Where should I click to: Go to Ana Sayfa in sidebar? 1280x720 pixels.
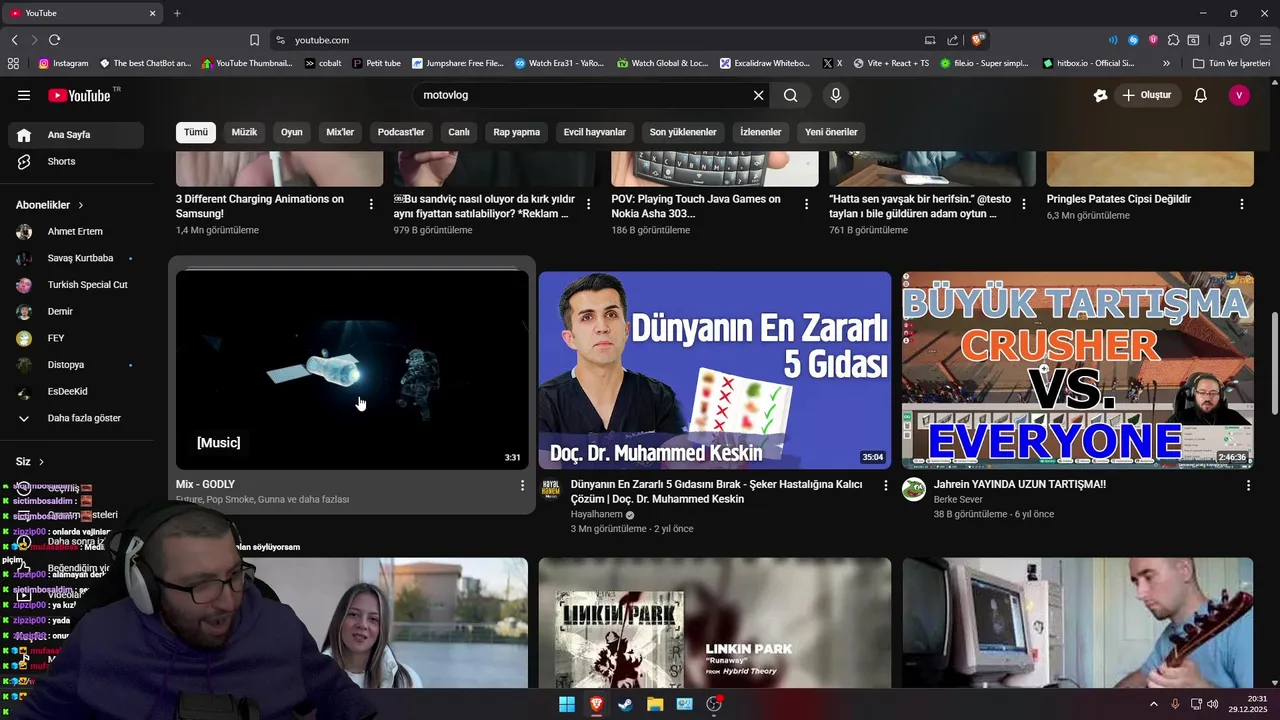pyautogui.click(x=77, y=135)
